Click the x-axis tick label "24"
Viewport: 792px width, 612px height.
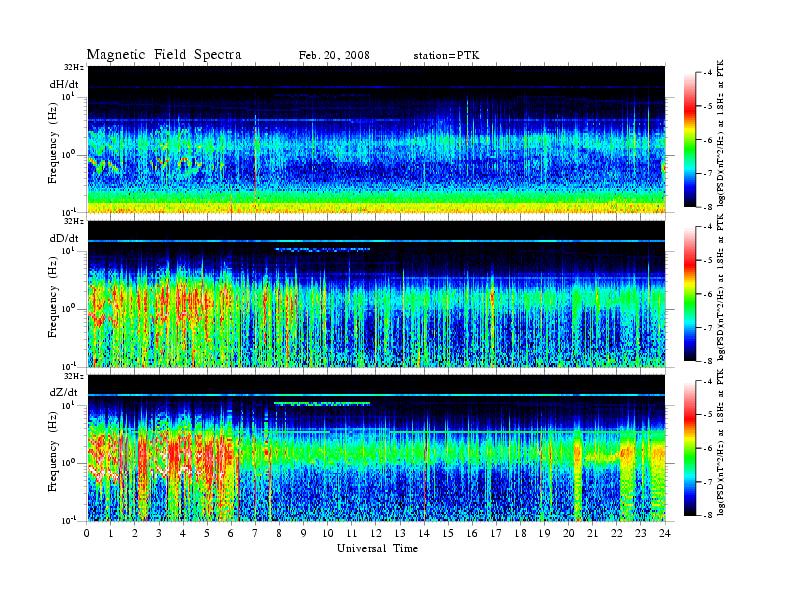coord(665,534)
